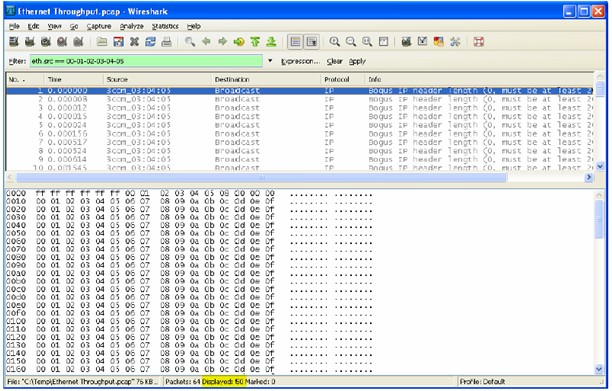
Task: Sort by the Protocol column header
Action: 343,79
